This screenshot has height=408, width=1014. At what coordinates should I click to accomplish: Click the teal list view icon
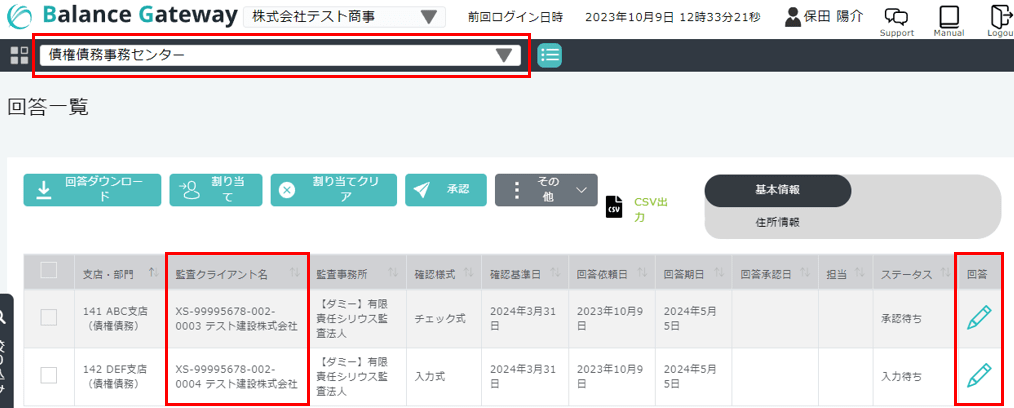point(549,55)
